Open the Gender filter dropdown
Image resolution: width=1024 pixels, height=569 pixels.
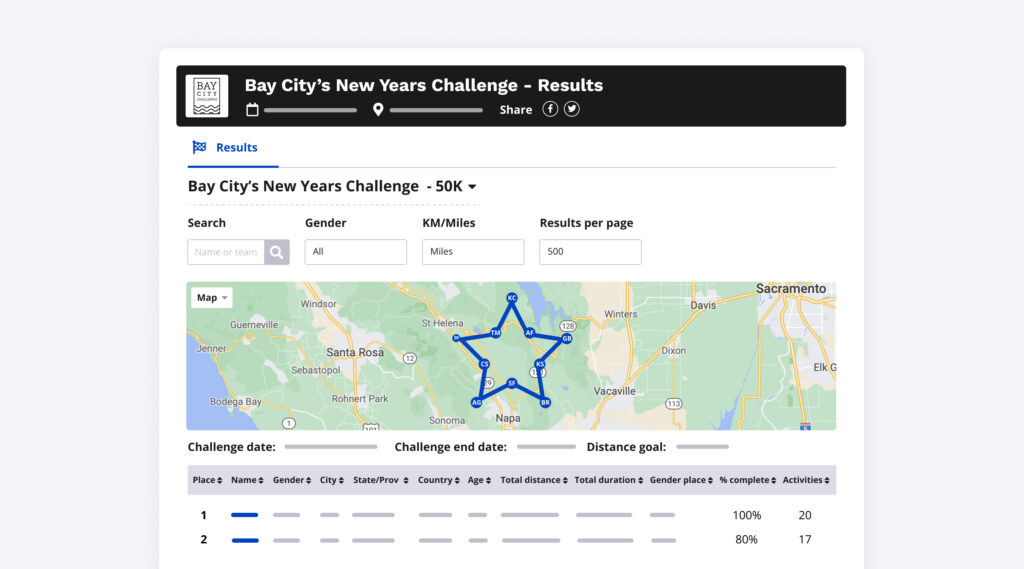pyautogui.click(x=356, y=252)
